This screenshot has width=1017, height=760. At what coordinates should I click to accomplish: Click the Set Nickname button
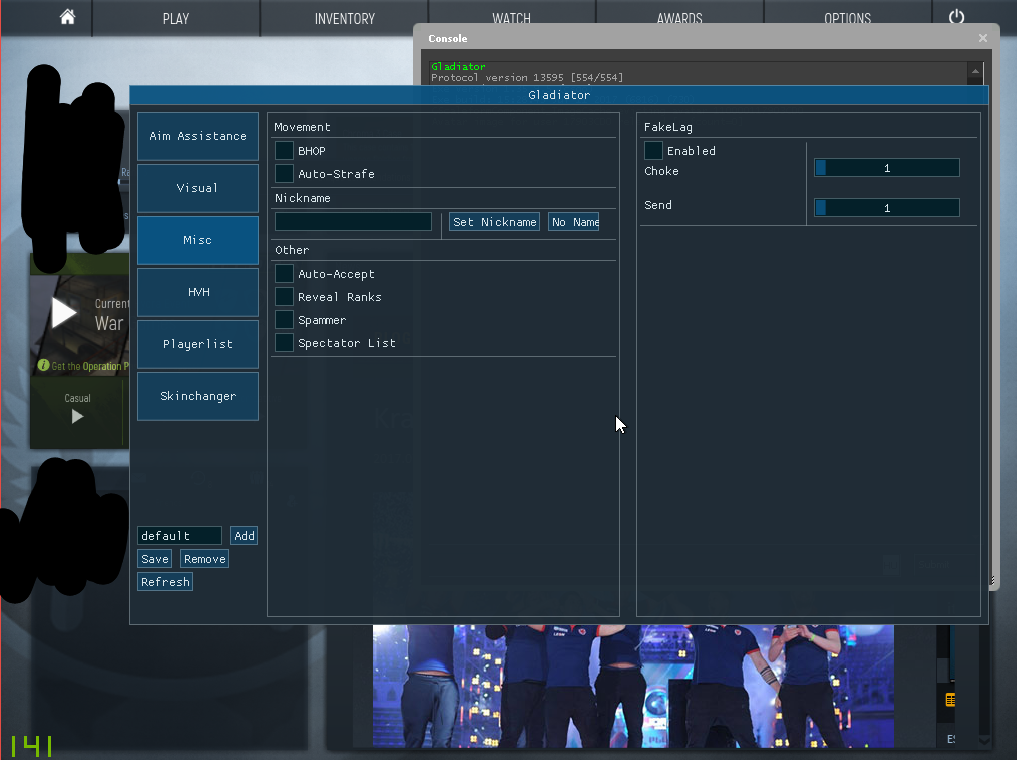click(x=494, y=222)
